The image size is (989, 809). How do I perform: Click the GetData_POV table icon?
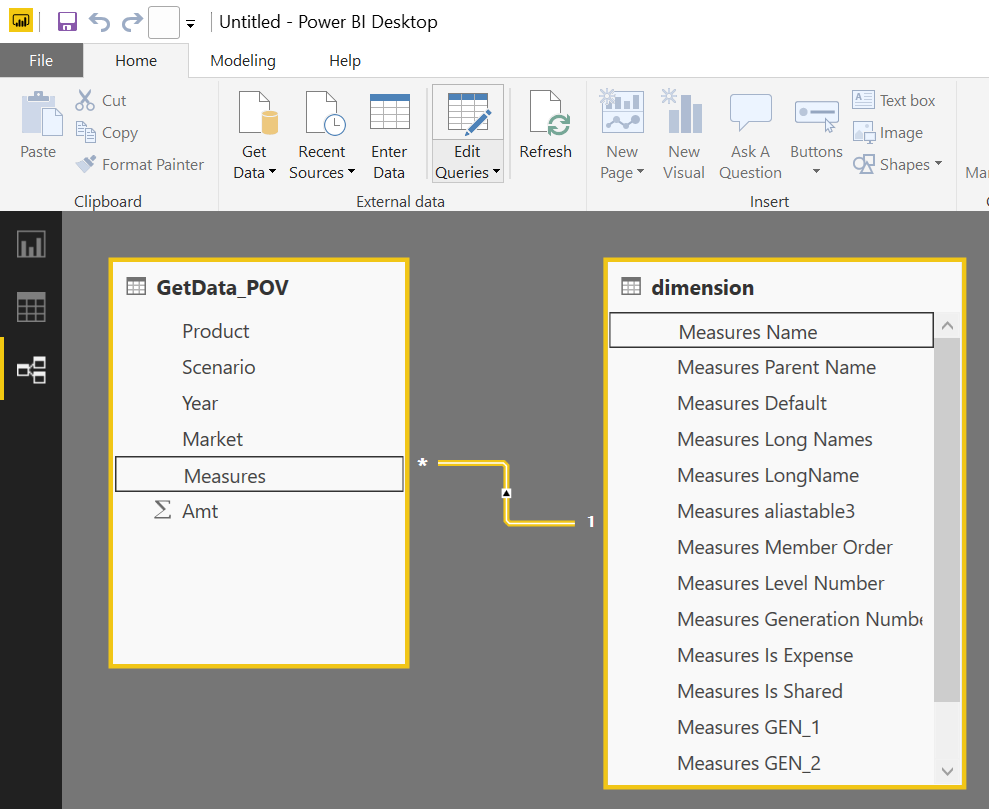point(136,287)
